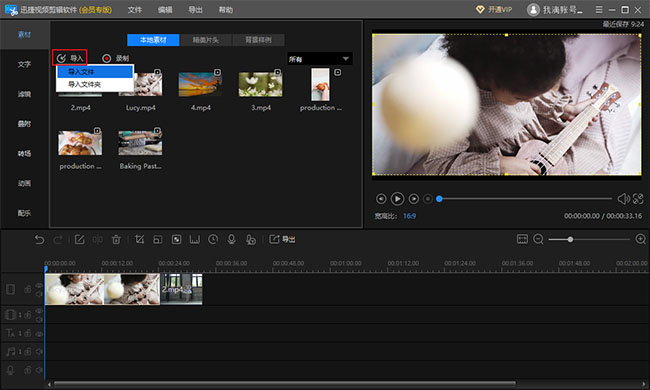The width and height of the screenshot is (650, 390).
Task: Zoom in the timeline with plus magnifier
Action: tap(640, 239)
